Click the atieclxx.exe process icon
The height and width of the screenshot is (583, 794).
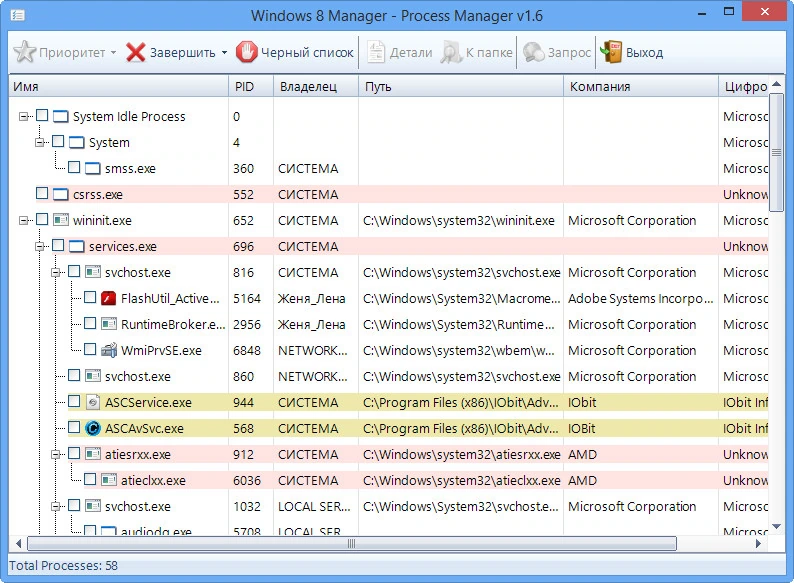[108, 480]
